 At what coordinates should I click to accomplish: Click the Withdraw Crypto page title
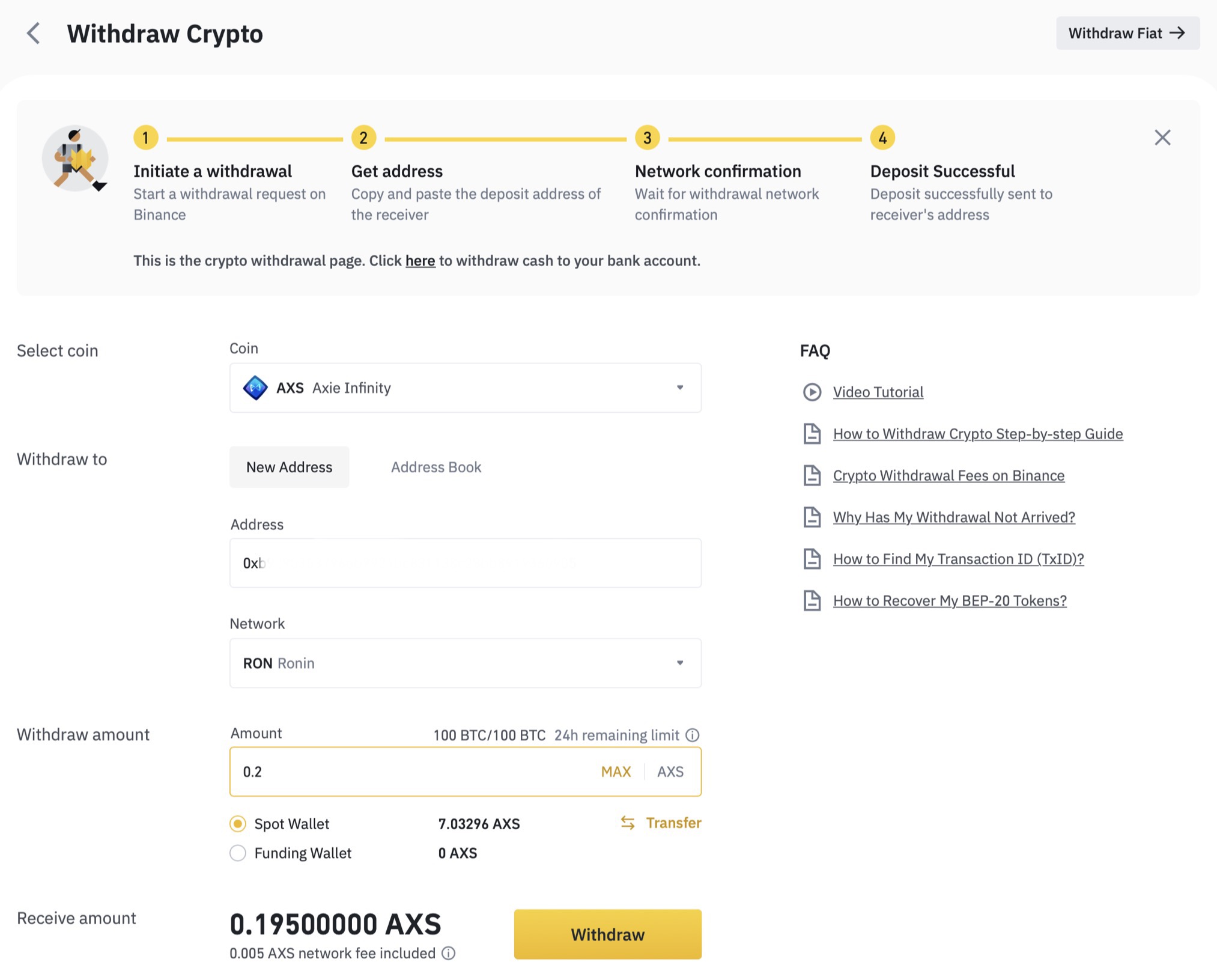tap(165, 34)
